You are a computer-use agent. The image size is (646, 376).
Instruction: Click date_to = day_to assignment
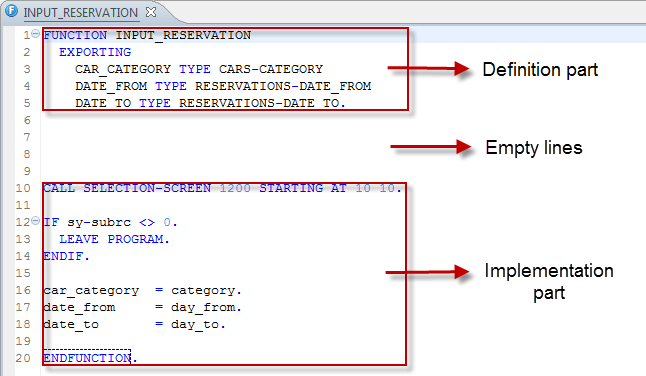[135, 325]
